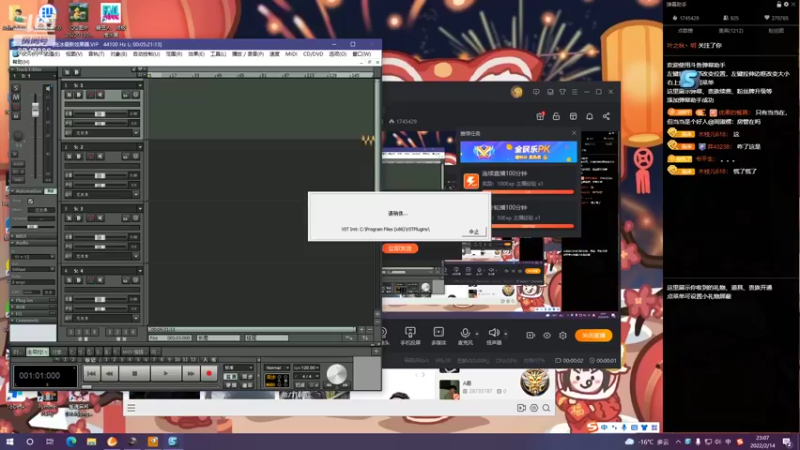Open the track S: 1 name dropdown arrow
Viewport: 800px width, 450px height.
(140, 85)
